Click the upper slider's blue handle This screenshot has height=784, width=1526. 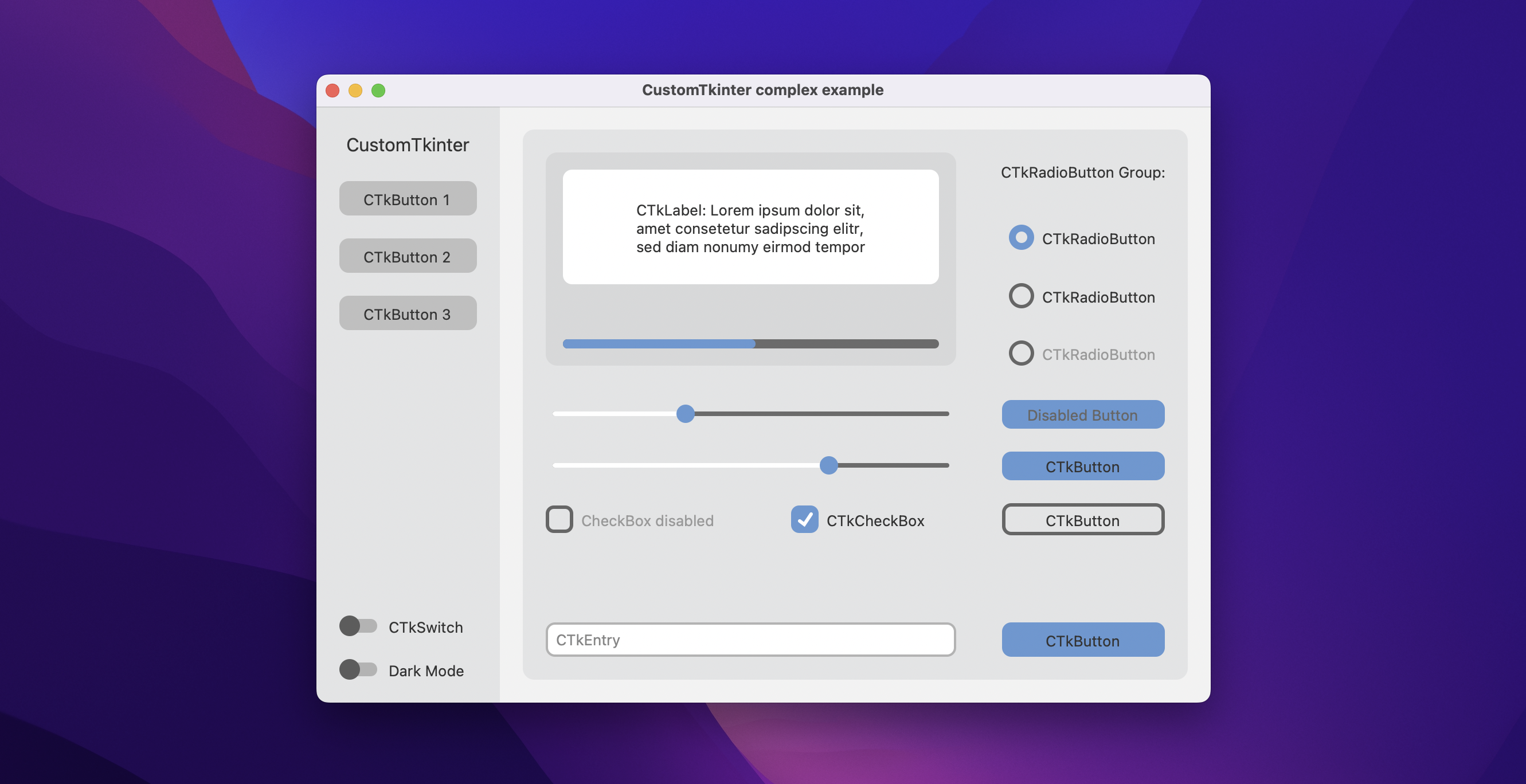tap(685, 413)
